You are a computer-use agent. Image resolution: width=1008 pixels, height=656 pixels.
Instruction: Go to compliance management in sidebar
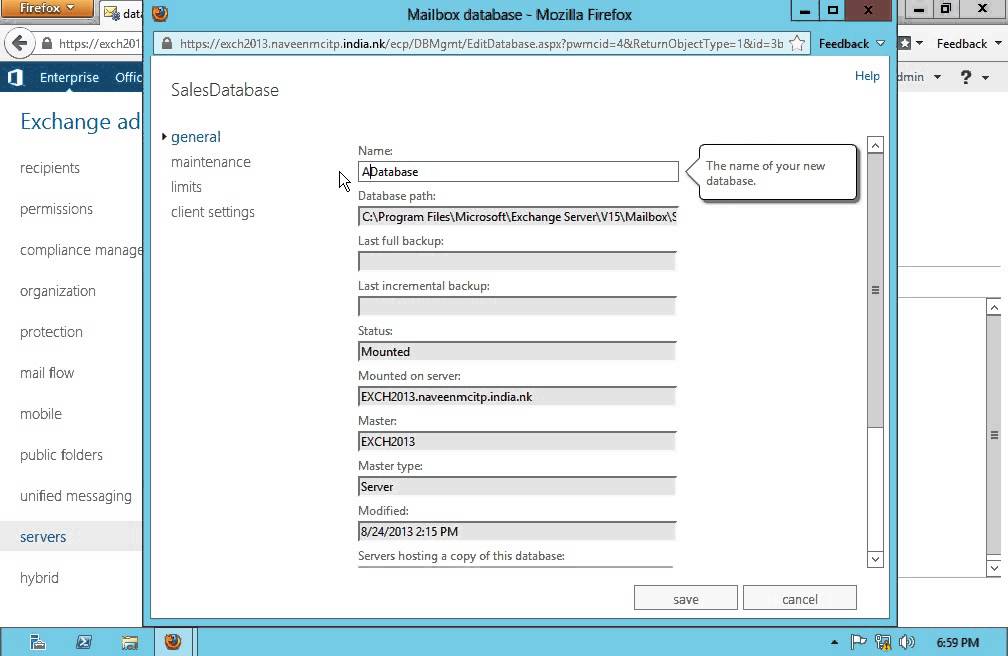coord(81,250)
